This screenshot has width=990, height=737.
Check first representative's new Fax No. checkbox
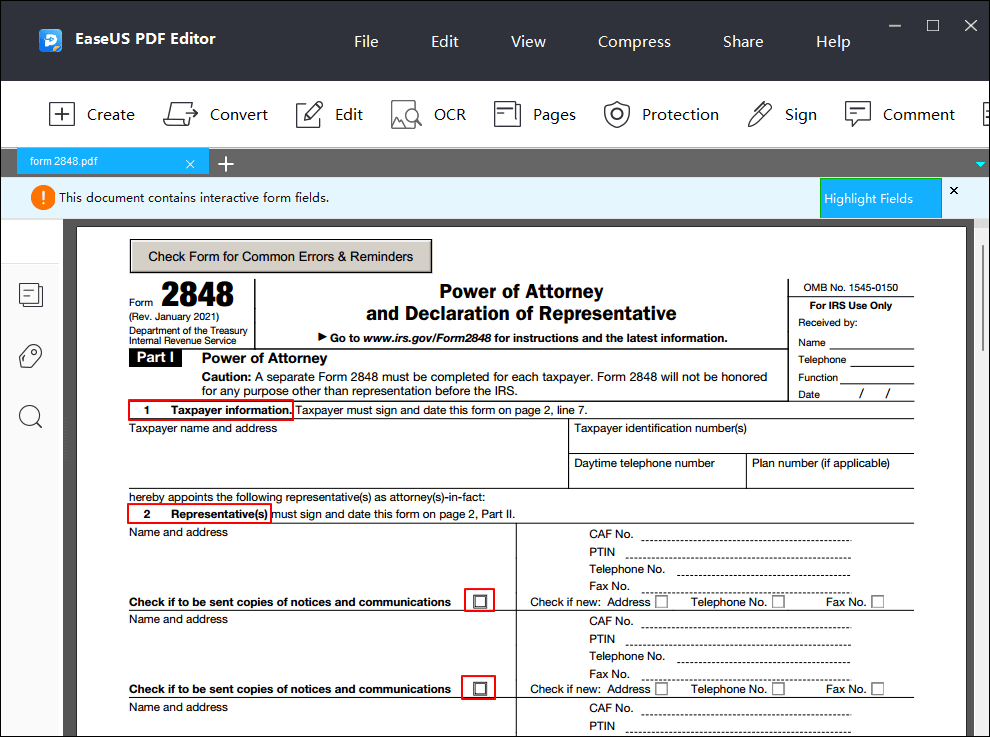point(877,602)
